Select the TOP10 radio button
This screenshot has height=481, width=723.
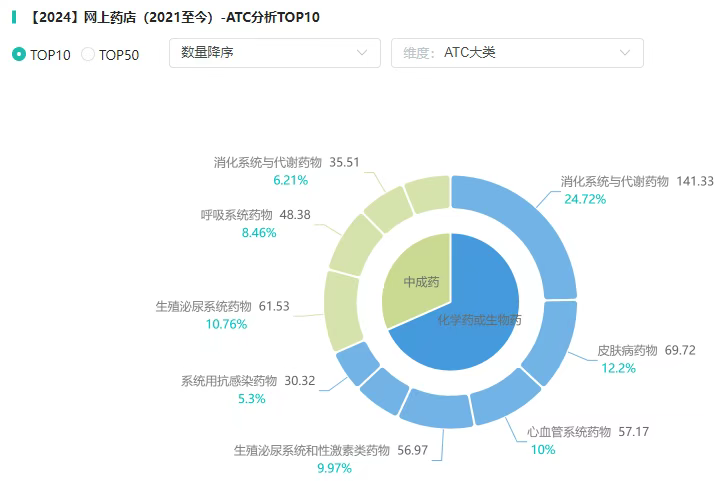click(x=19, y=54)
